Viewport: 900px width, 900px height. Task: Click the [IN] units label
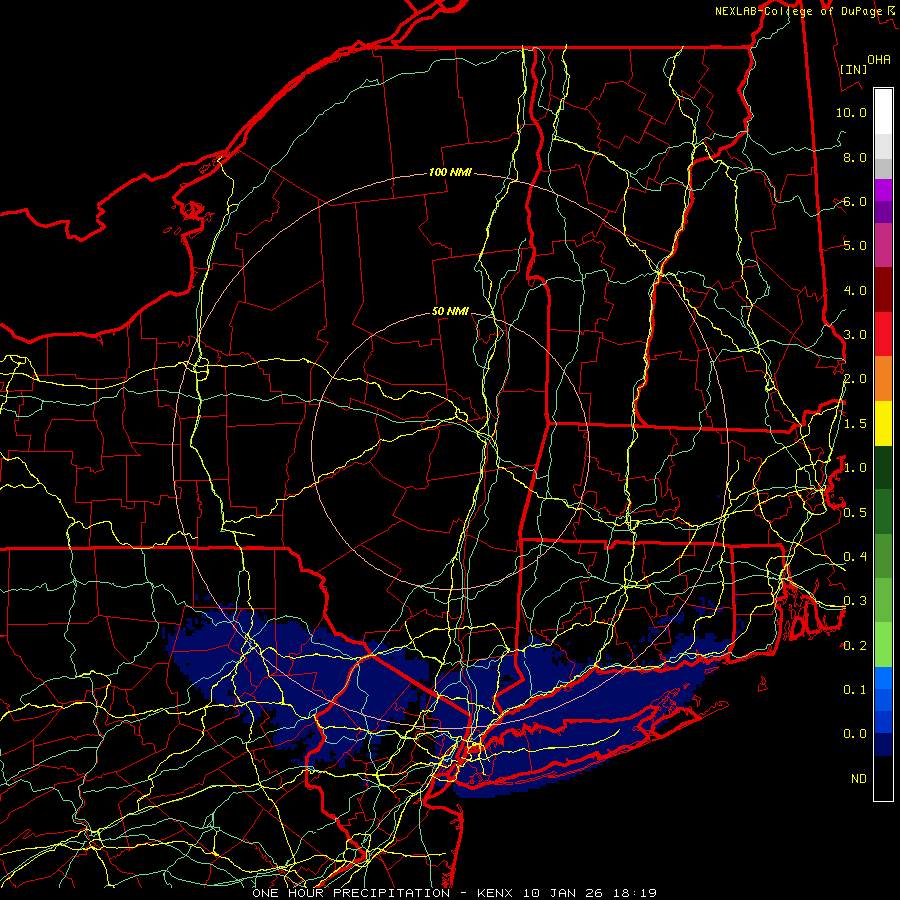[x=853, y=69]
